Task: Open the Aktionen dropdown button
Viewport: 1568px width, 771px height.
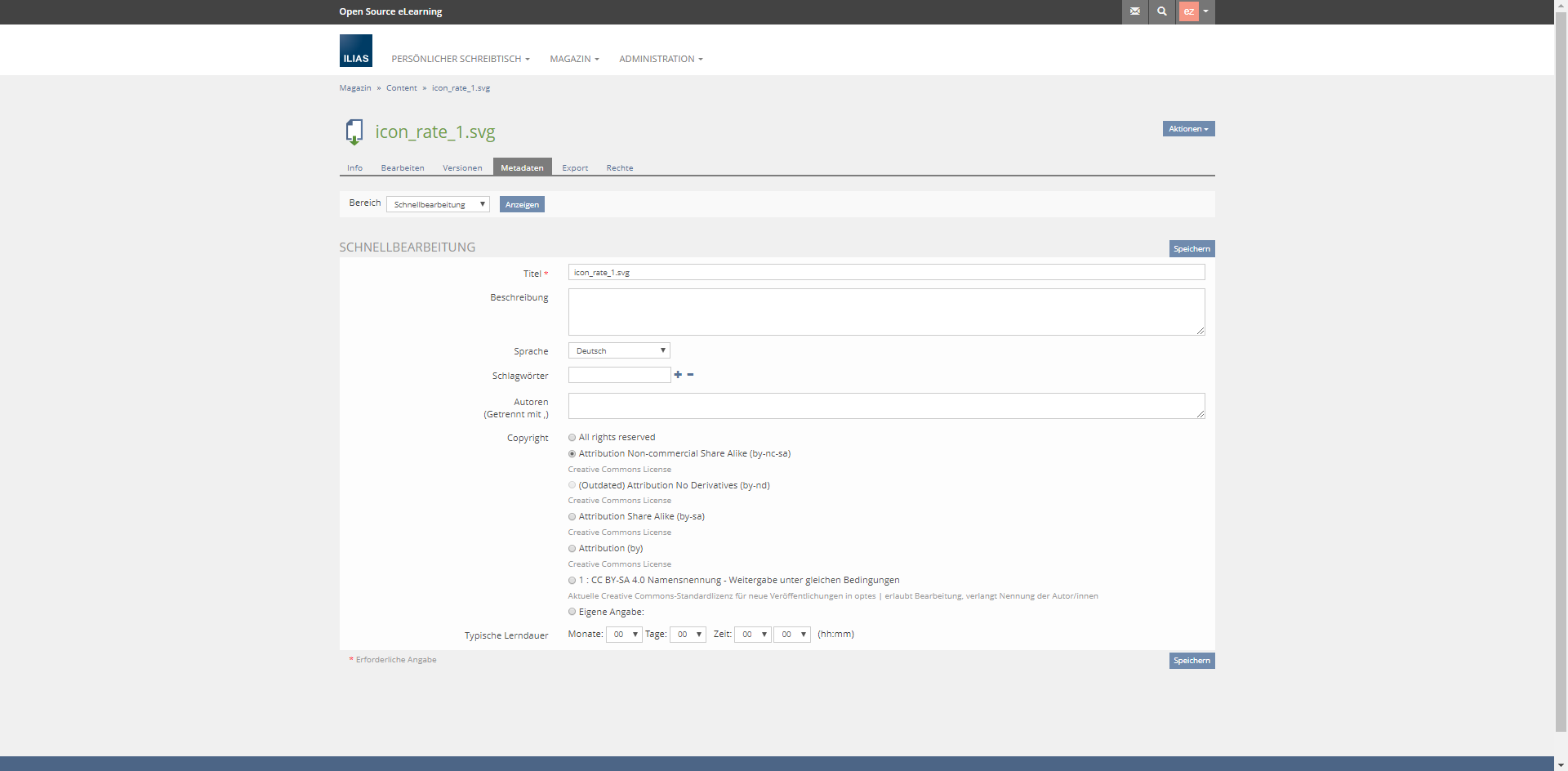Action: [1188, 129]
